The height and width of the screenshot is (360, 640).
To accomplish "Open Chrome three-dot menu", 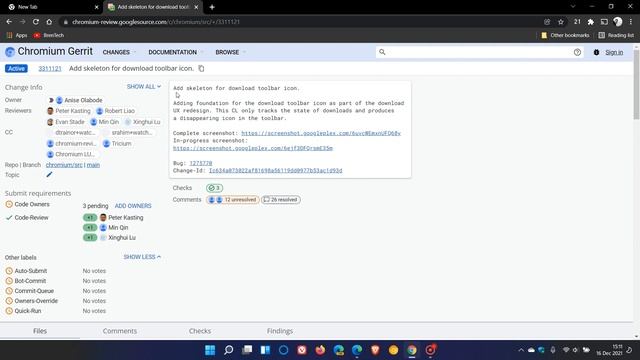I will (x=631, y=22).
